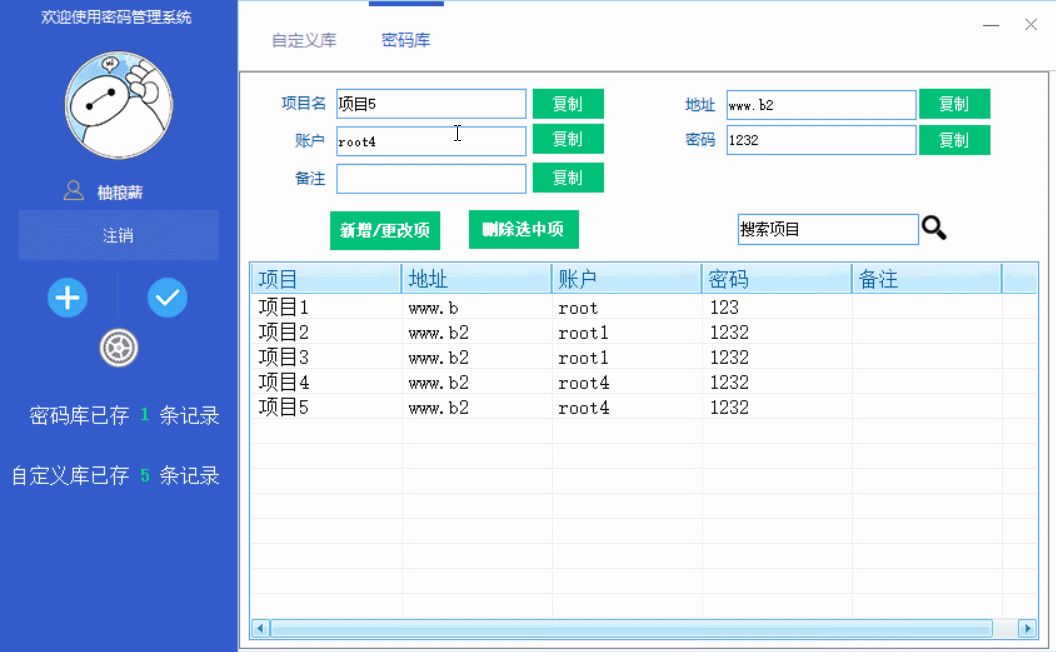Click 注销 to log out
The height and width of the screenshot is (652, 1056).
coord(118,235)
